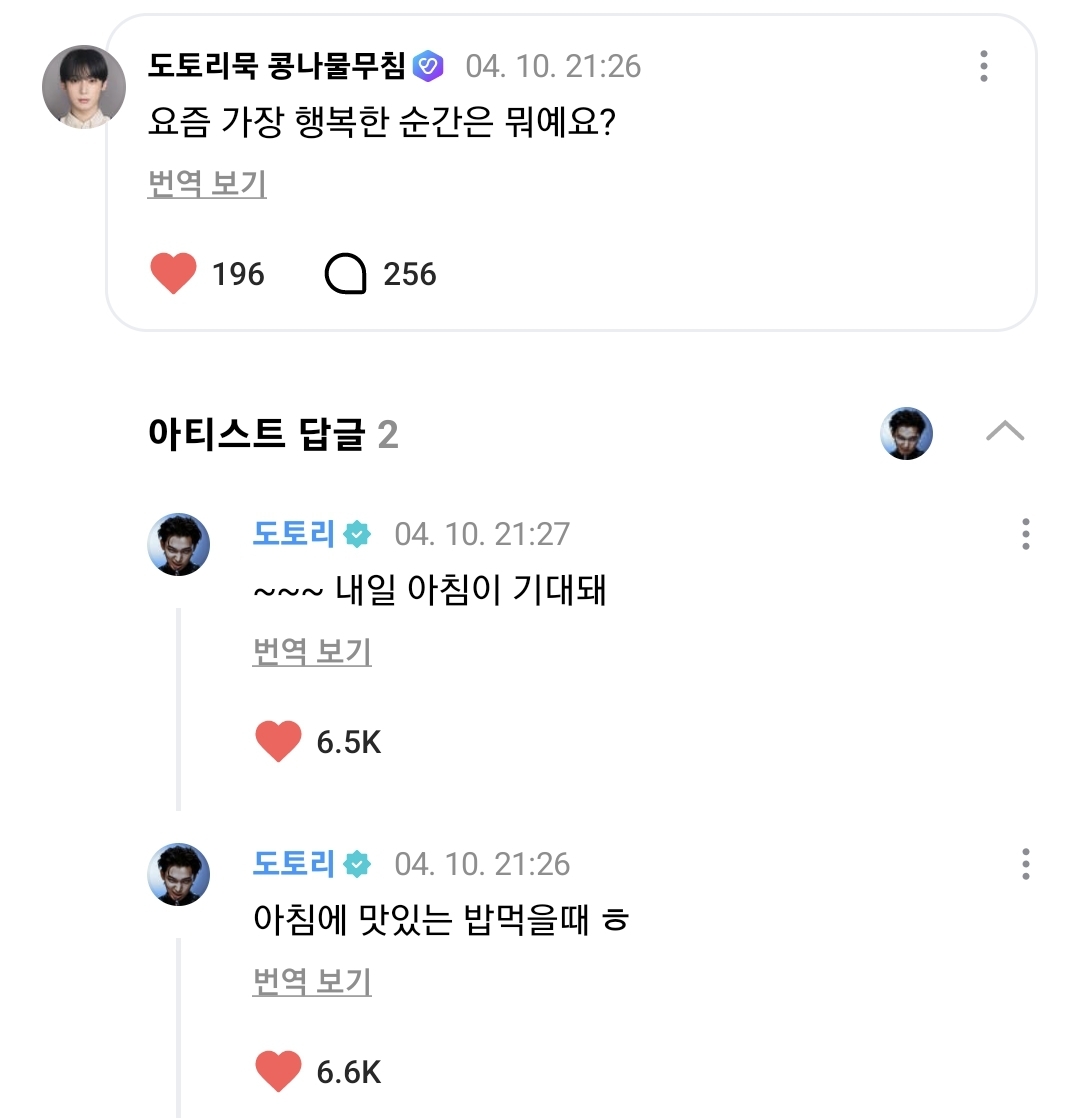Like the artist reply with 6.5K hearts
Screen dimensions: 1080x1118
tap(278, 742)
